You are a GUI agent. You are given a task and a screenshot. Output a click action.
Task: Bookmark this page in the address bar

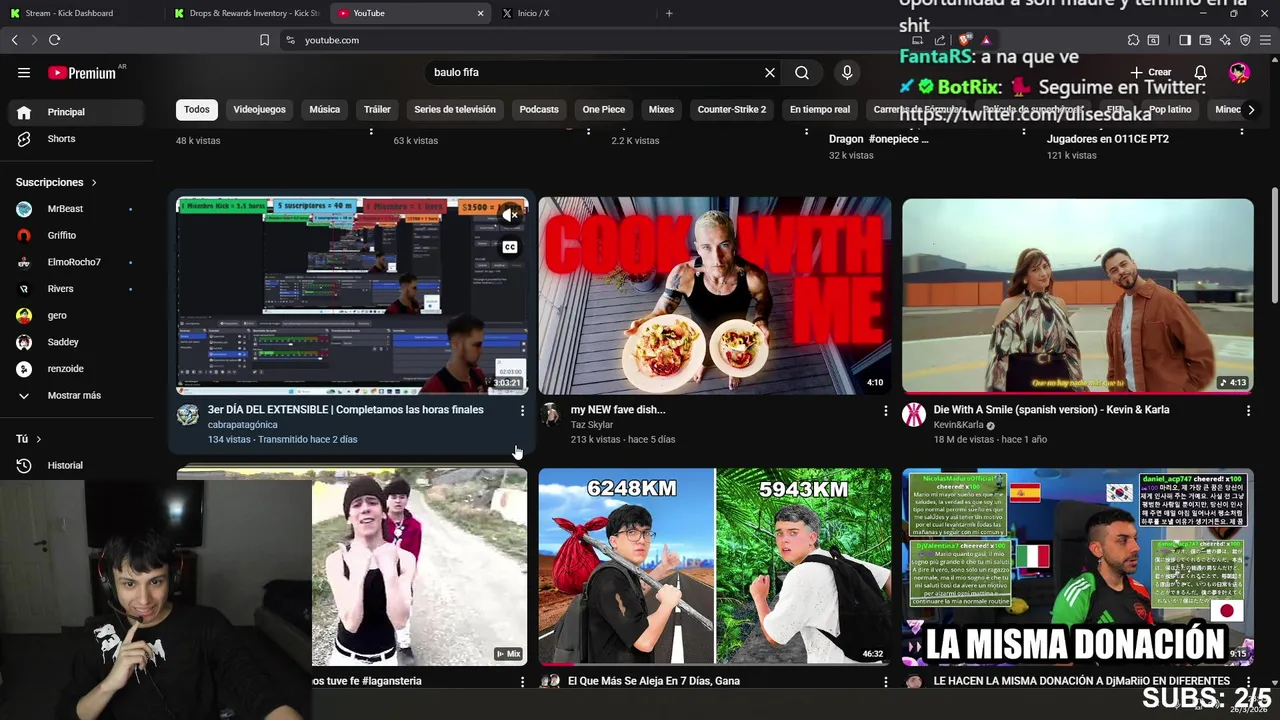tap(264, 40)
